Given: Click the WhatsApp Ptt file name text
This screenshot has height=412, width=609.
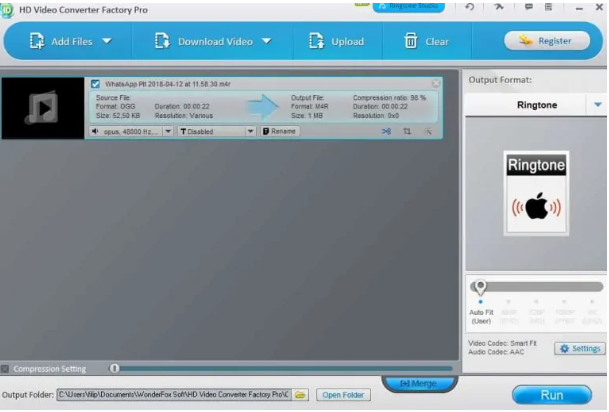Looking at the screenshot, I should point(168,84).
